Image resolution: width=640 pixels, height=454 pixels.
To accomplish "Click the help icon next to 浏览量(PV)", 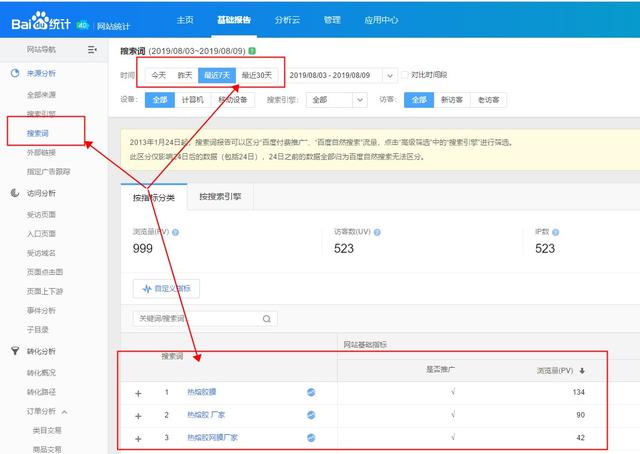I will pos(176,232).
